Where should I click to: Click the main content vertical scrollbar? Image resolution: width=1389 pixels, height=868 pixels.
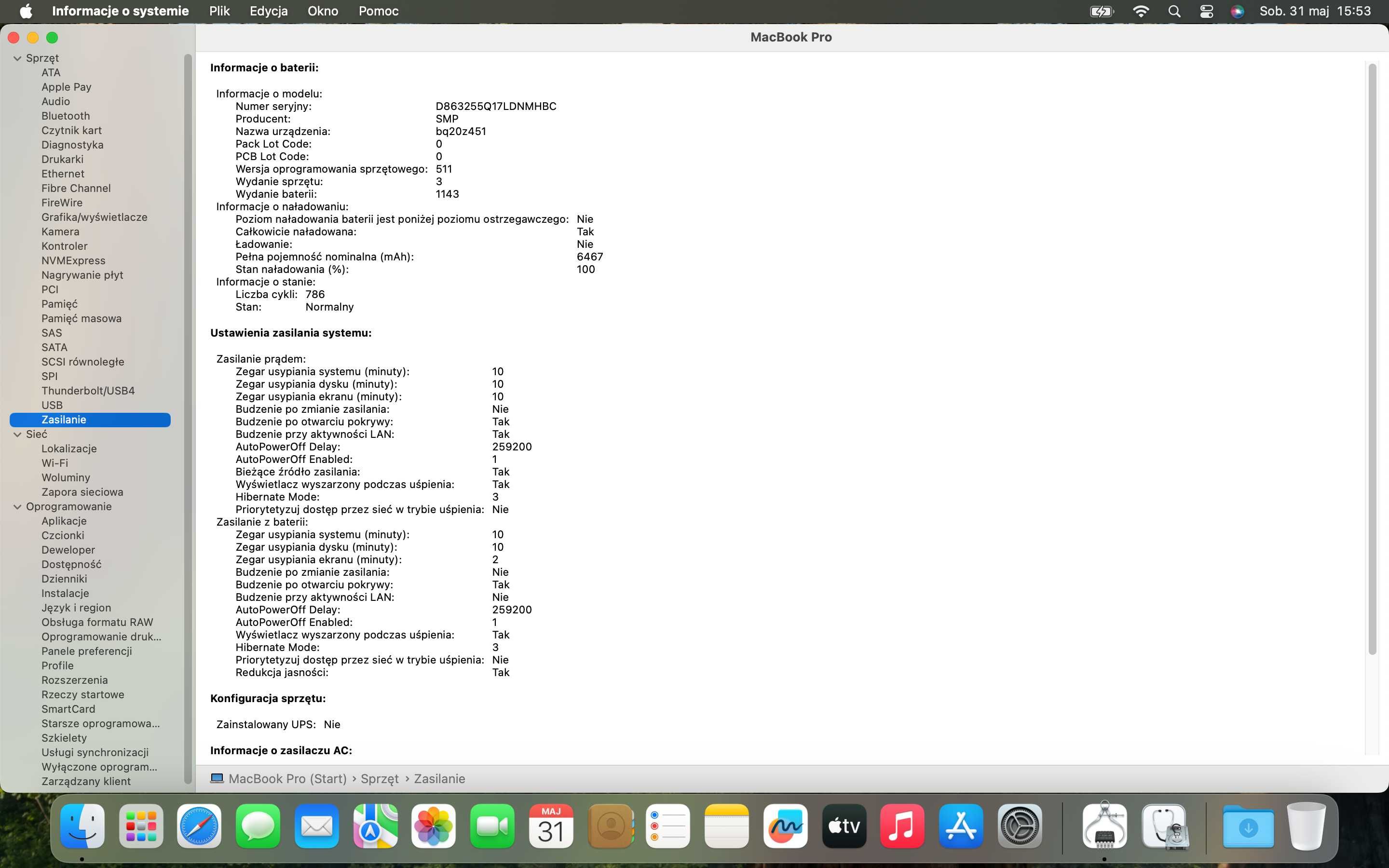pos(1372,359)
